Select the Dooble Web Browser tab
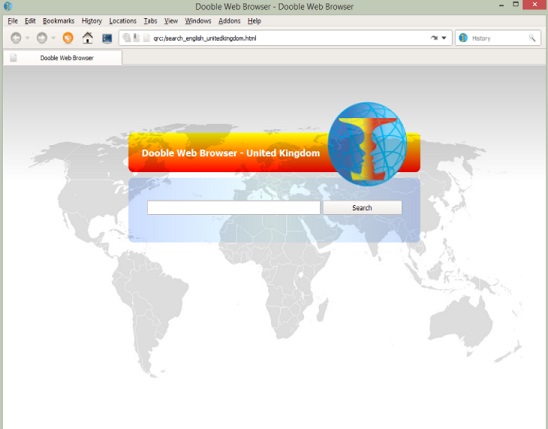548x429 pixels. (63, 58)
